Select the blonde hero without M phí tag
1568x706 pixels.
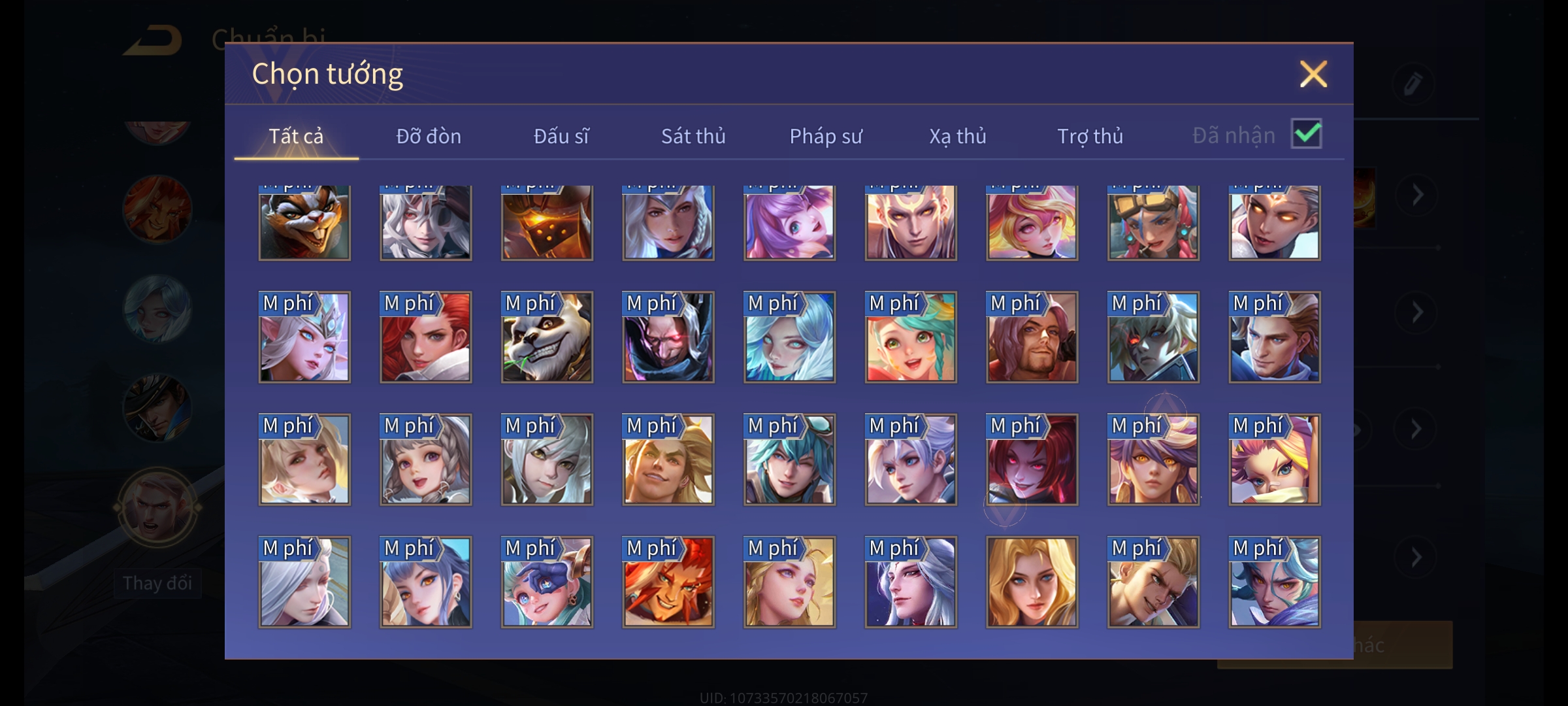(1032, 582)
